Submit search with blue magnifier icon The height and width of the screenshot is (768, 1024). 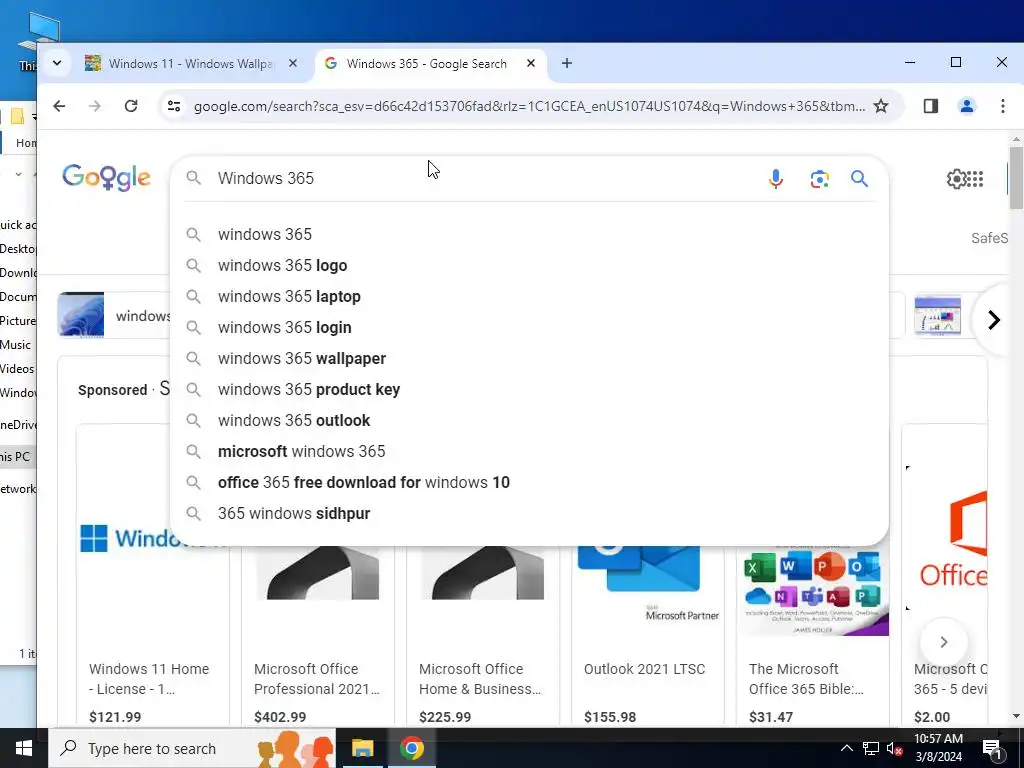click(859, 178)
